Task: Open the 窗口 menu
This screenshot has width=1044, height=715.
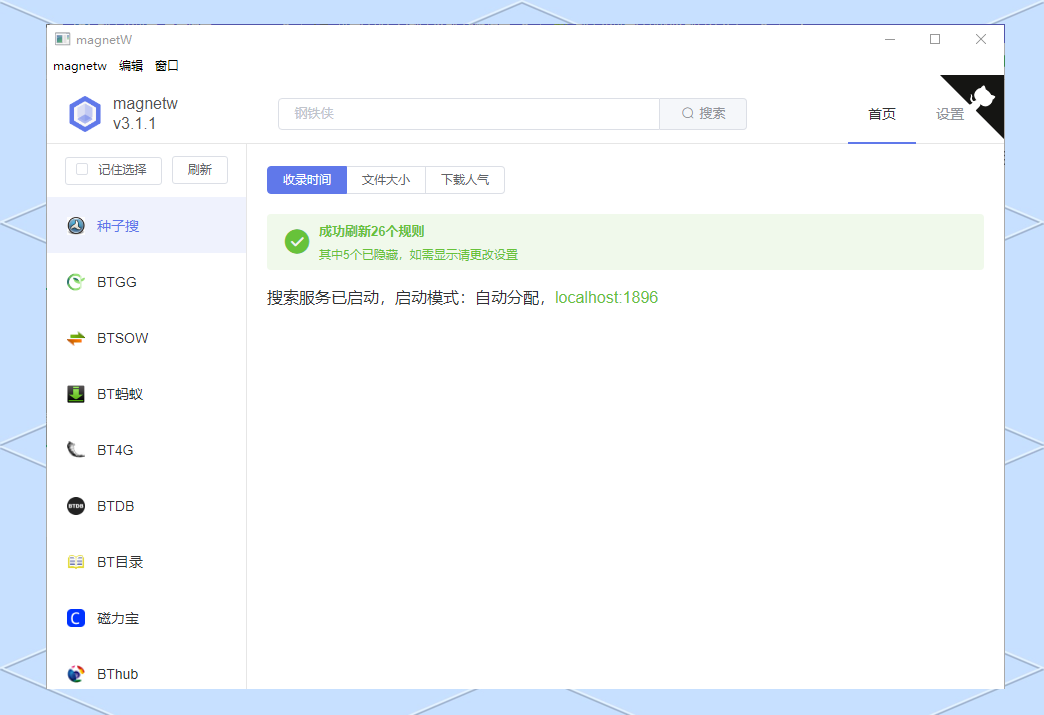Action: (x=166, y=66)
